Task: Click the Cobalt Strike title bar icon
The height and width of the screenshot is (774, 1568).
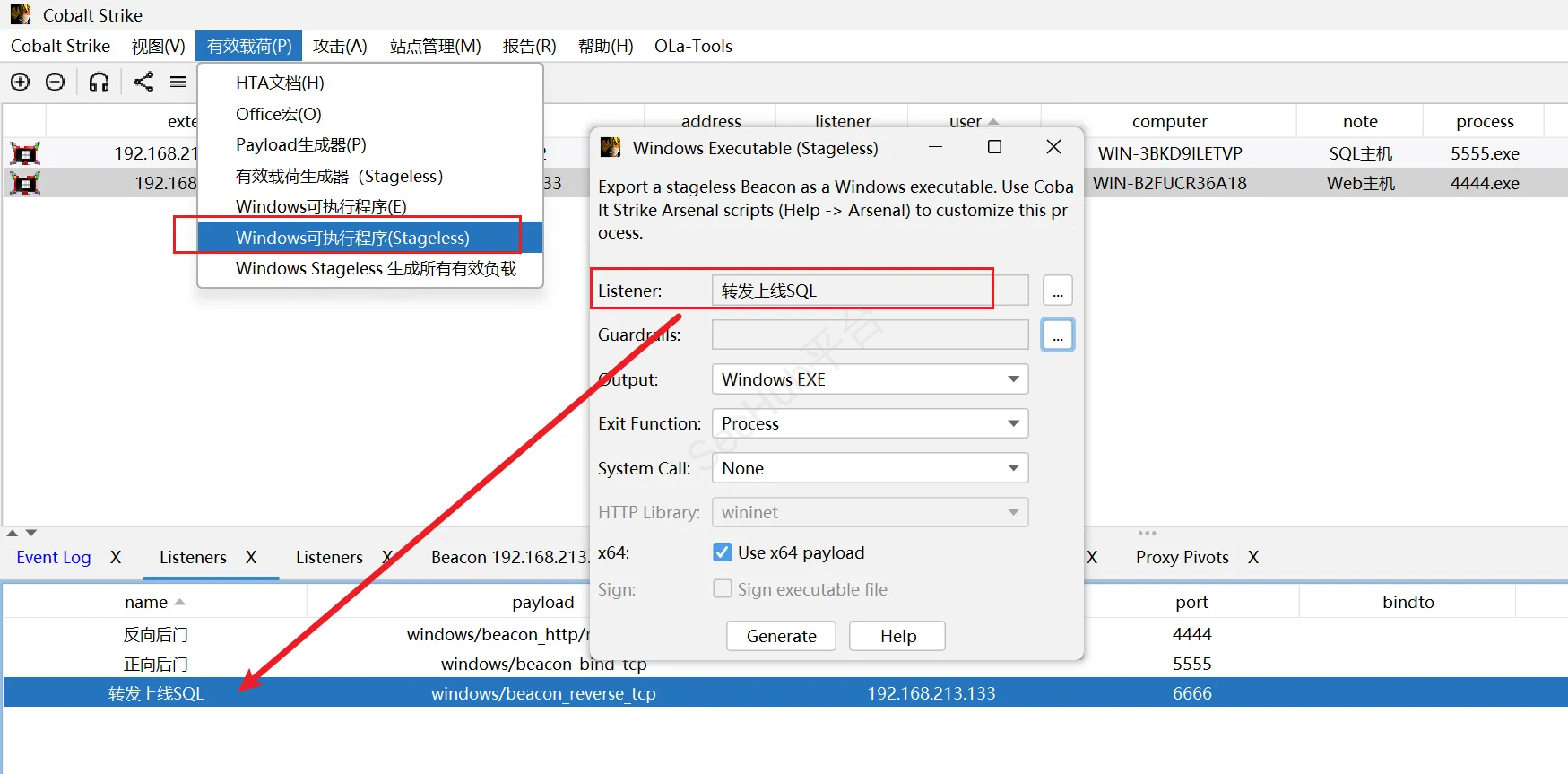Action: coord(21,14)
